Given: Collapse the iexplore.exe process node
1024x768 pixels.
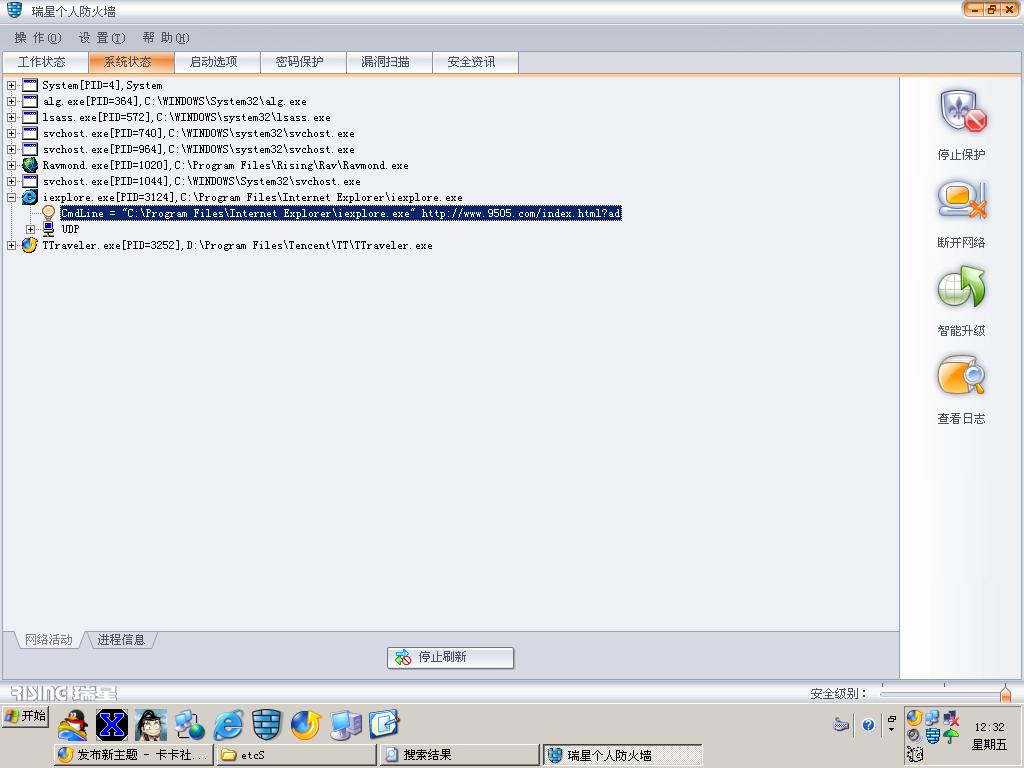Looking at the screenshot, I should tap(12, 197).
